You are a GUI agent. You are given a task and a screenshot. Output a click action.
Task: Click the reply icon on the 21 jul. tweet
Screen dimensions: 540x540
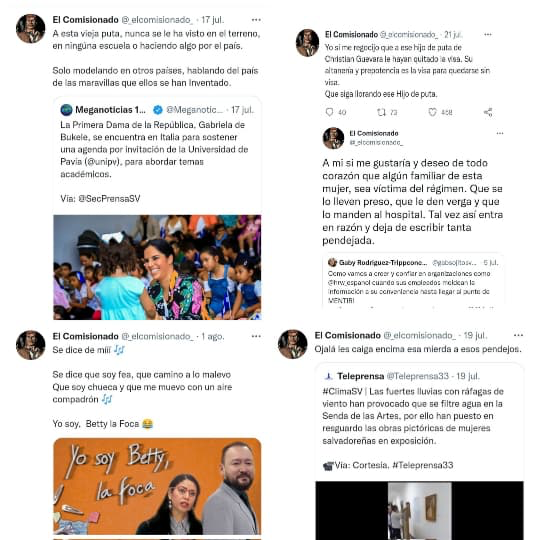tap(329, 112)
